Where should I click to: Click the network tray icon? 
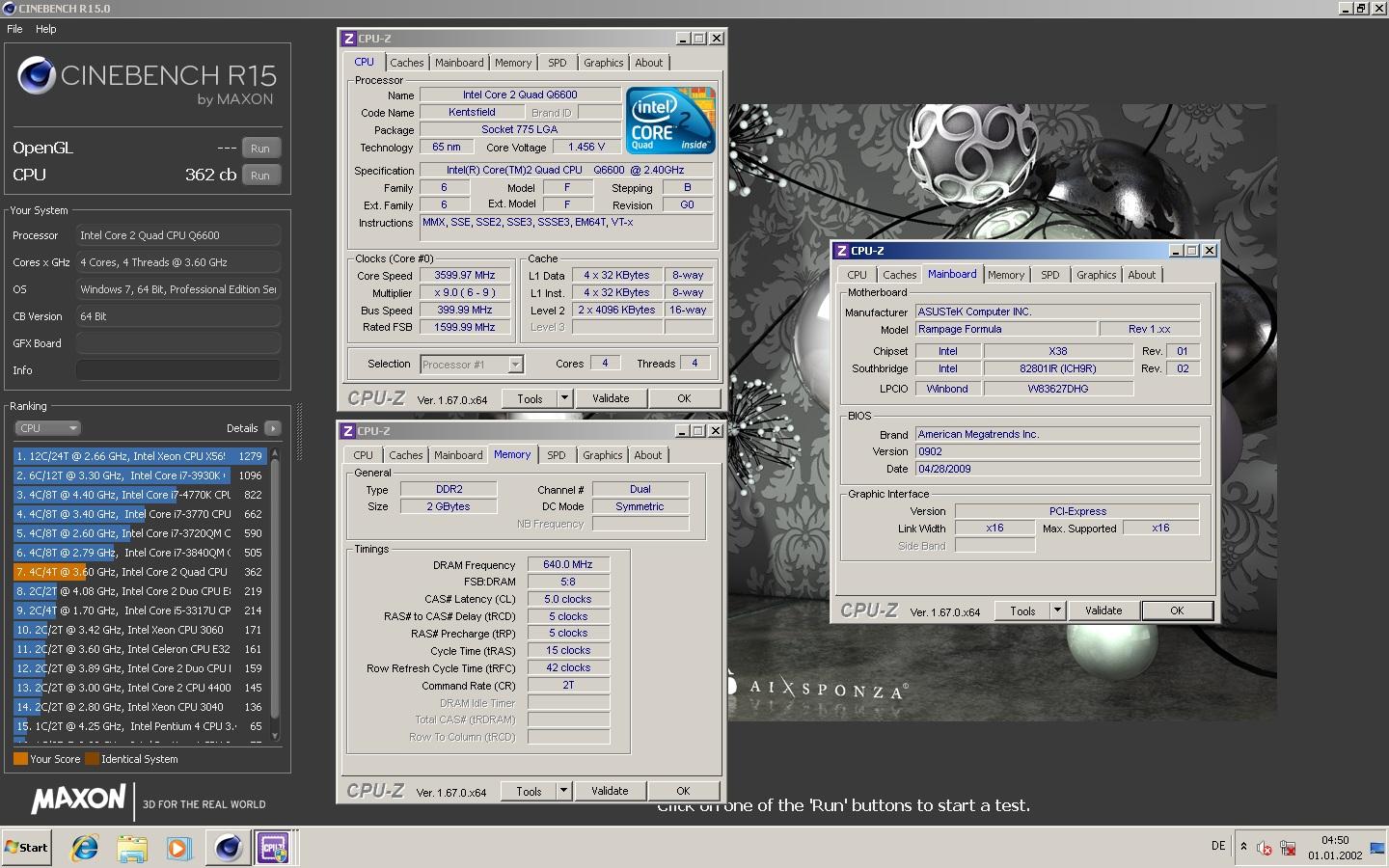coord(1288,848)
